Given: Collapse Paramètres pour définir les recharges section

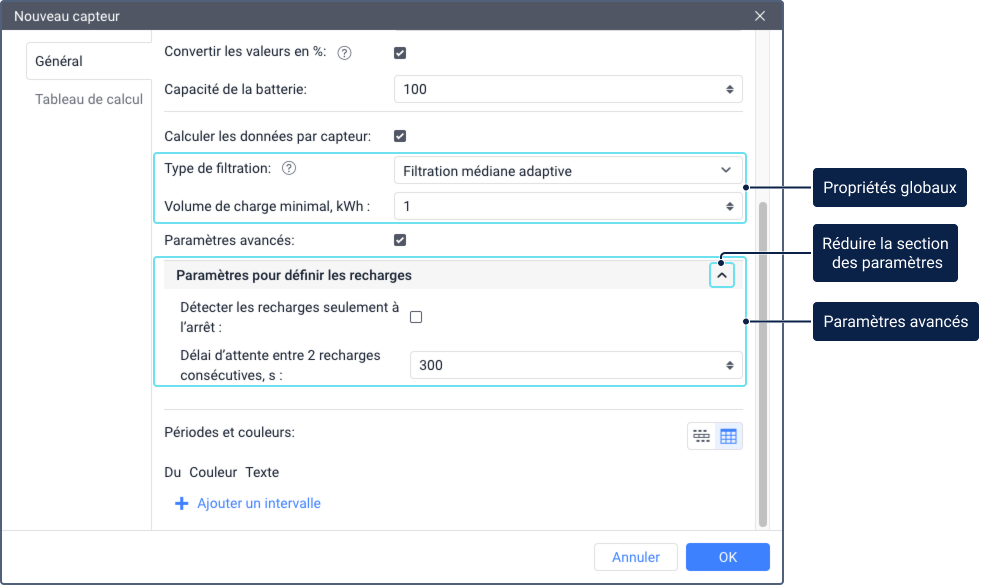Looking at the screenshot, I should click(721, 275).
